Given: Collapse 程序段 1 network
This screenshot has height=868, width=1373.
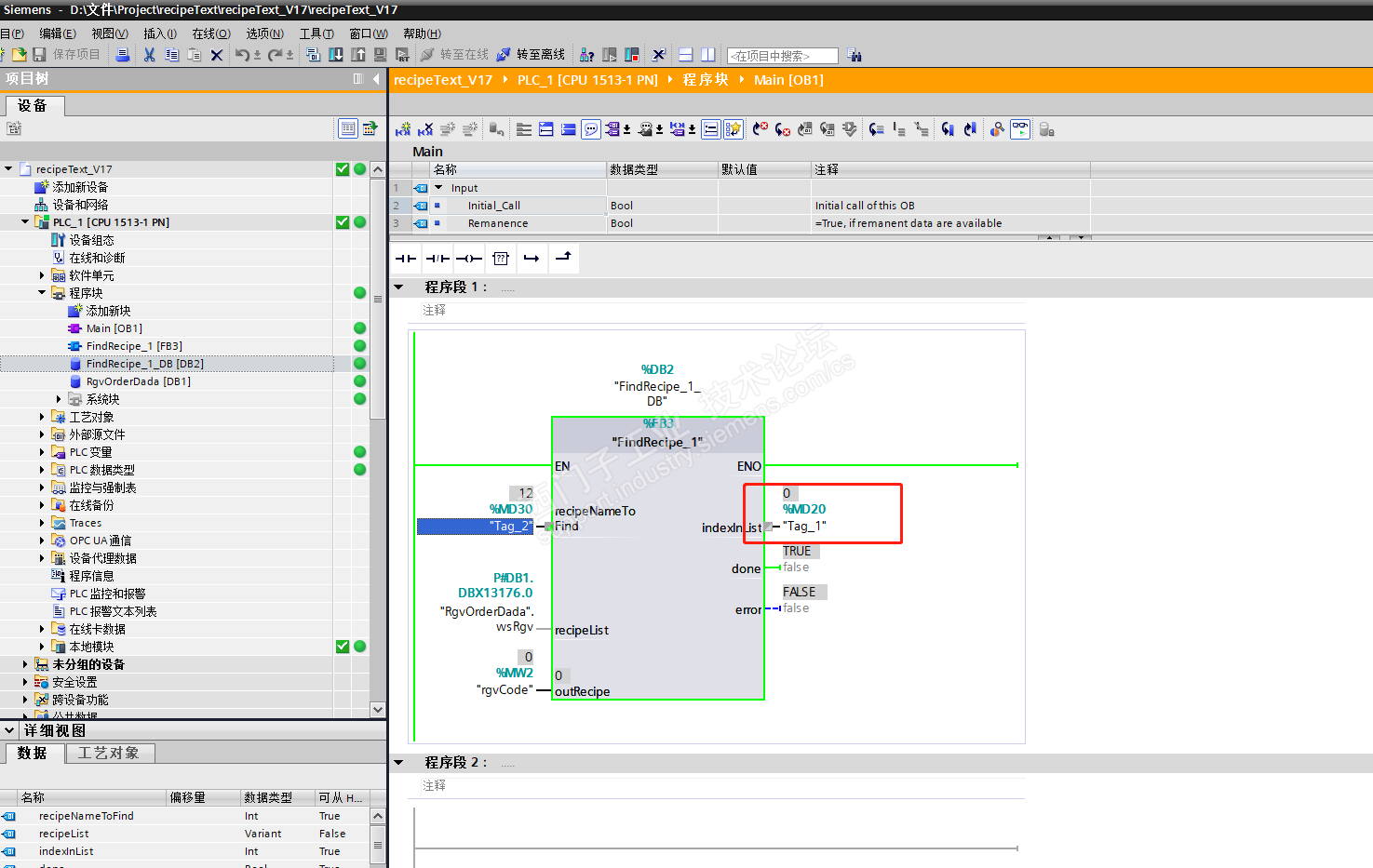Looking at the screenshot, I should point(399,287).
